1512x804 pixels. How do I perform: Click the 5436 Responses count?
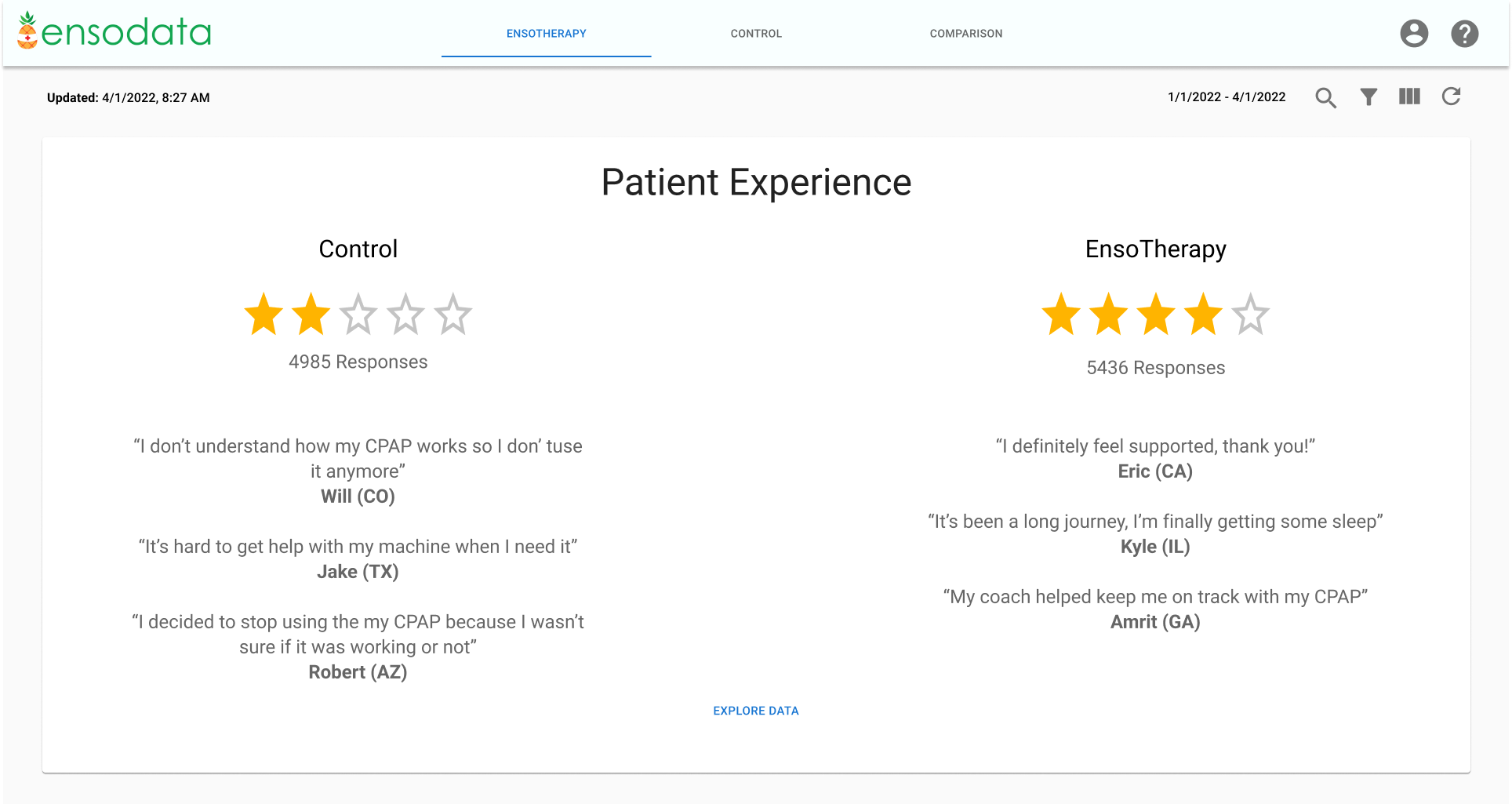[1155, 368]
